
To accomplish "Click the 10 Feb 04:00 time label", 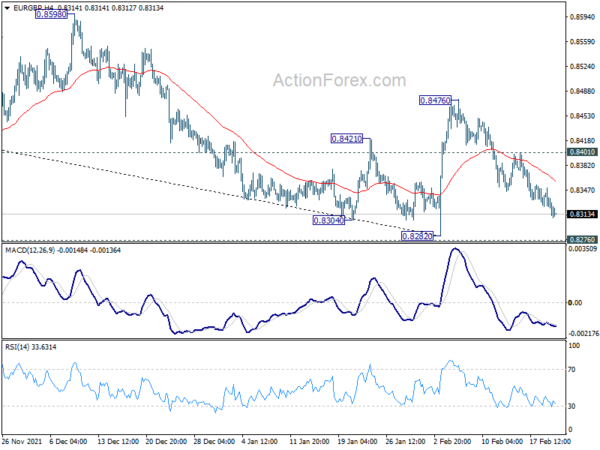I will (x=502, y=441).
